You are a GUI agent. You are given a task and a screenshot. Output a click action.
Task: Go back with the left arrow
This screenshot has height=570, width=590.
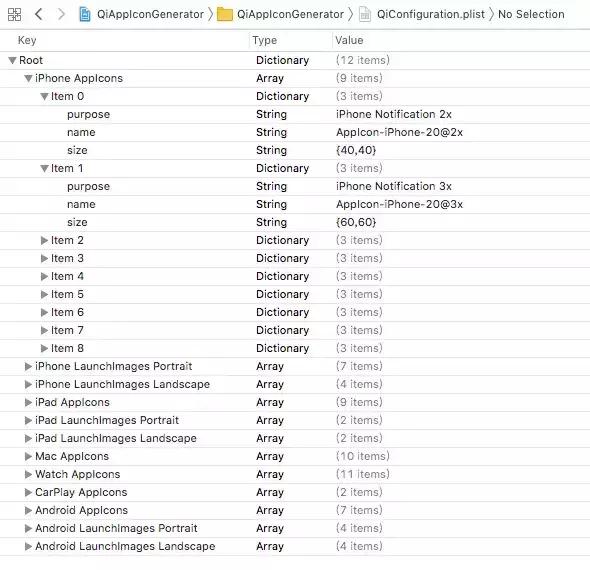[39, 14]
